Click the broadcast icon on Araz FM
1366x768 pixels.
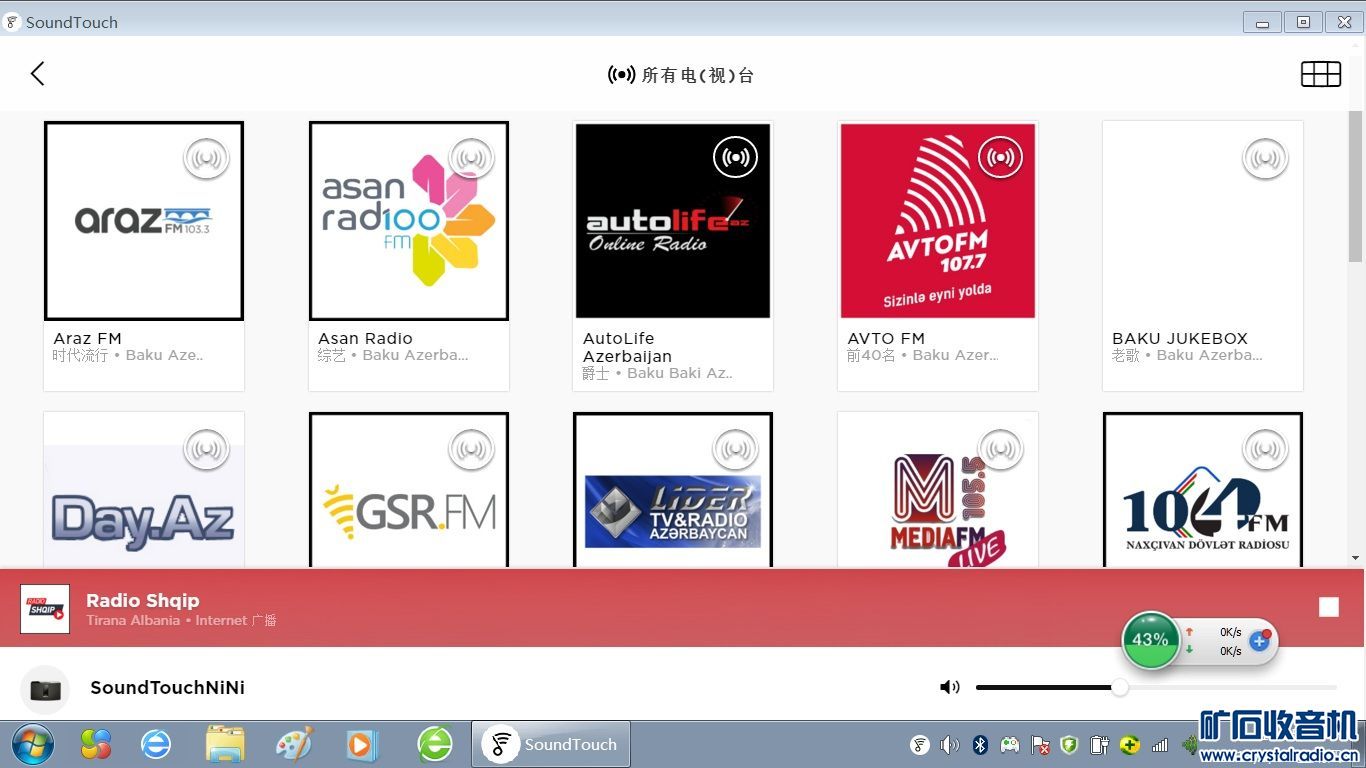pyautogui.click(x=207, y=158)
